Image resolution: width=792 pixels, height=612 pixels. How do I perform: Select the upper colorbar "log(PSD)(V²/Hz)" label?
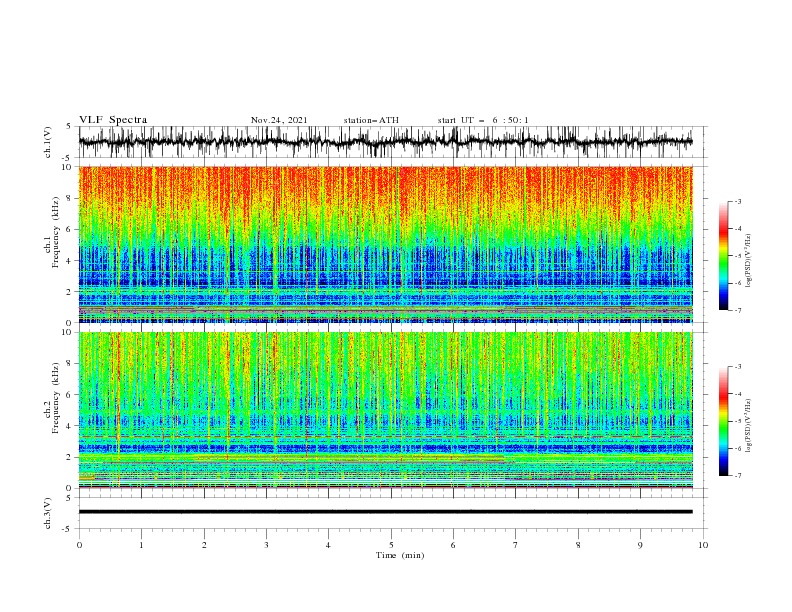(x=748, y=263)
